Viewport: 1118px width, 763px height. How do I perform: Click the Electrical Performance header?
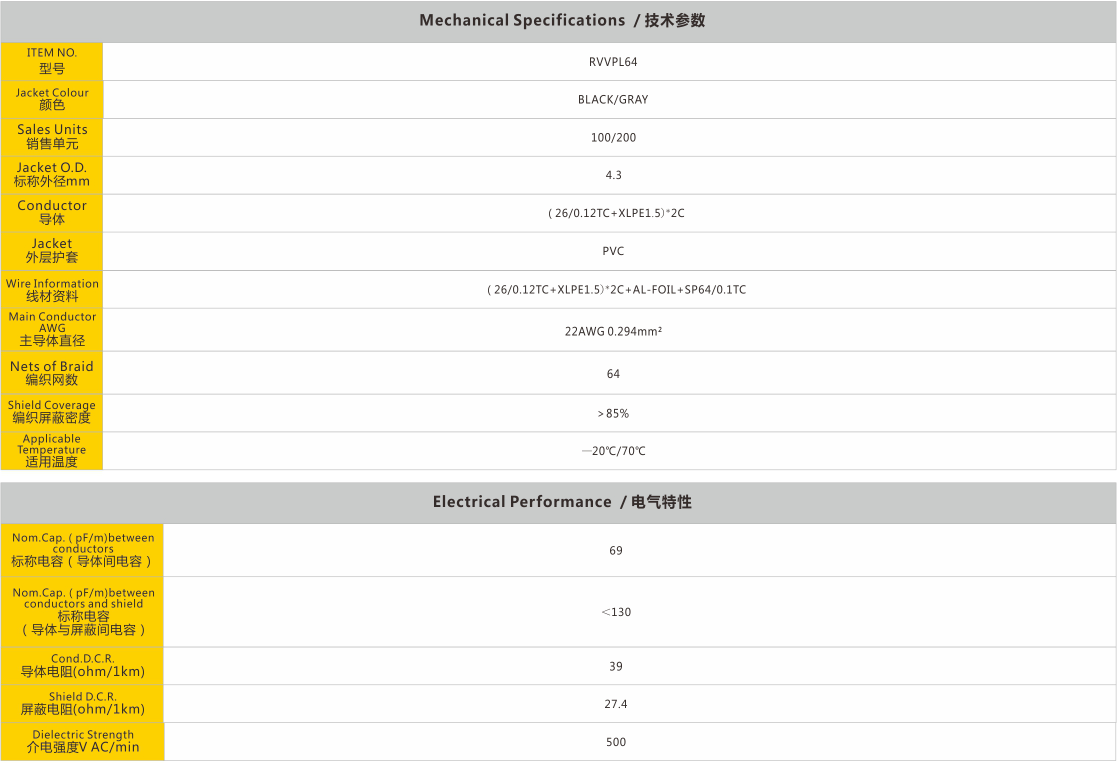(562, 502)
